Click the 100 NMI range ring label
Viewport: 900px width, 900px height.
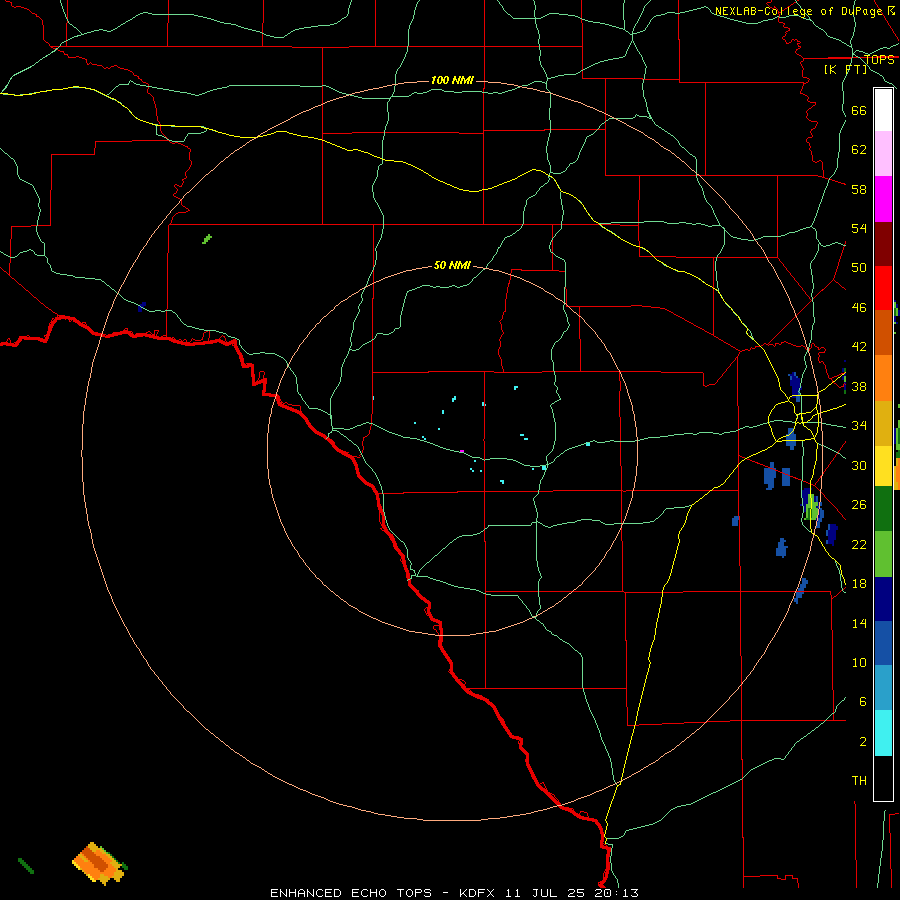(452, 80)
